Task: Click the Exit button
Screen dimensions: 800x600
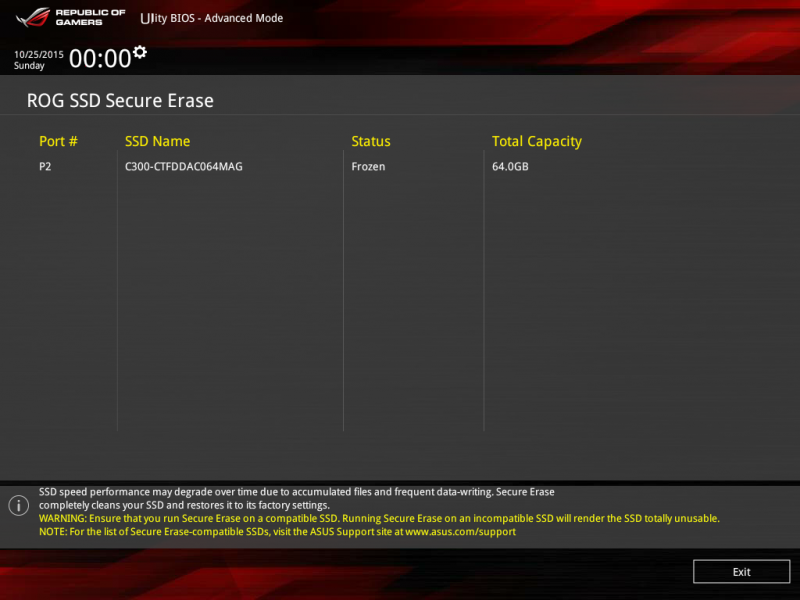Action: [741, 571]
